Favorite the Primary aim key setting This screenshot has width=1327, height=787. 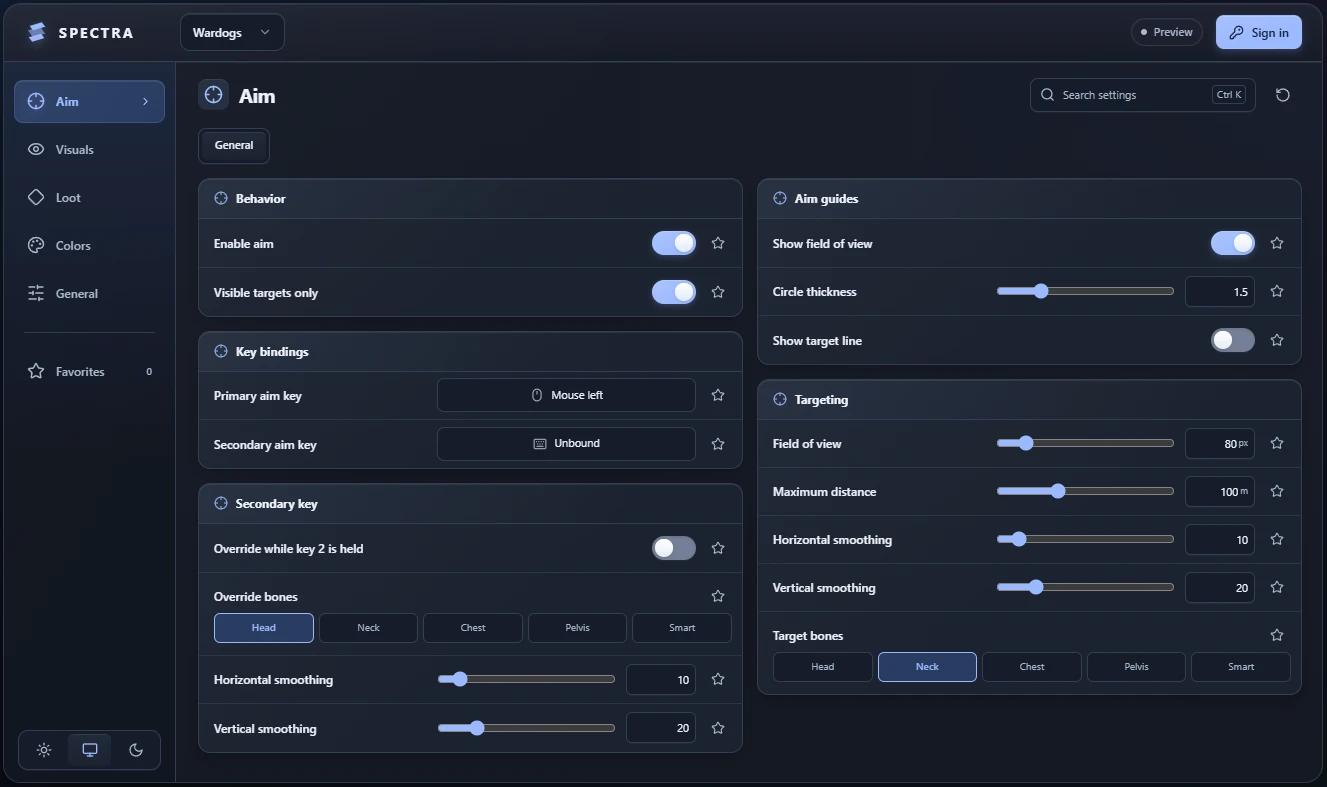pos(718,395)
